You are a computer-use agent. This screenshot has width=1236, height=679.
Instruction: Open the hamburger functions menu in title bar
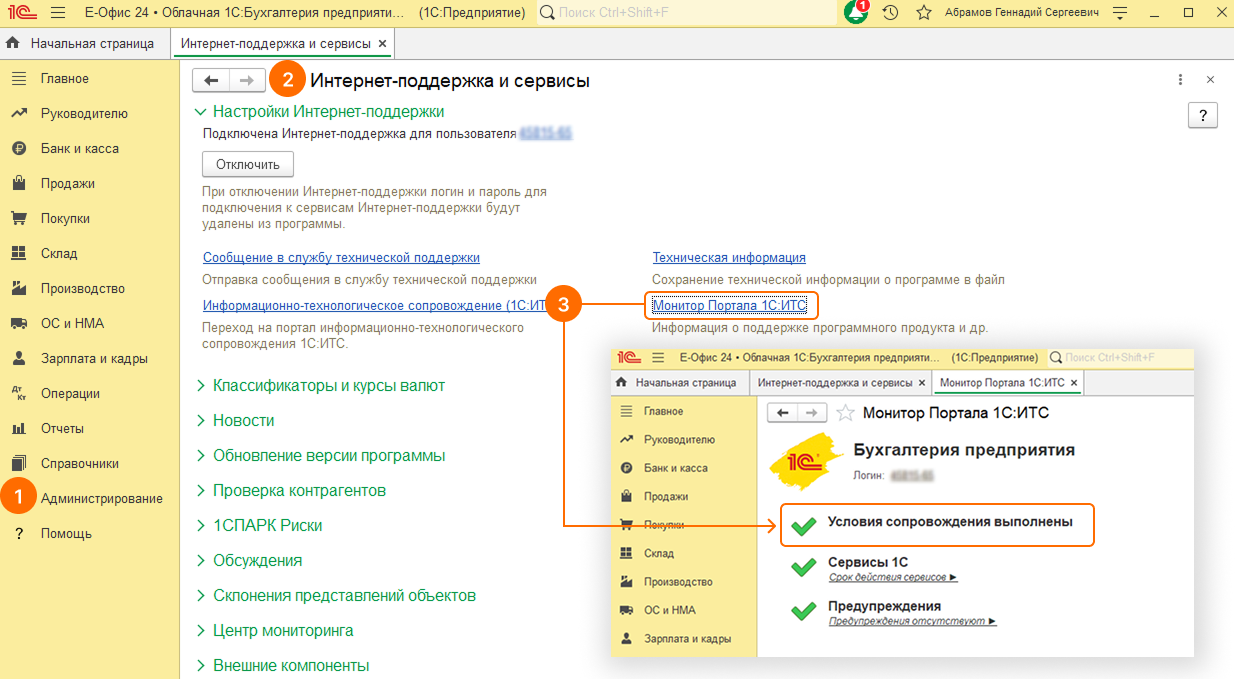pos(58,13)
